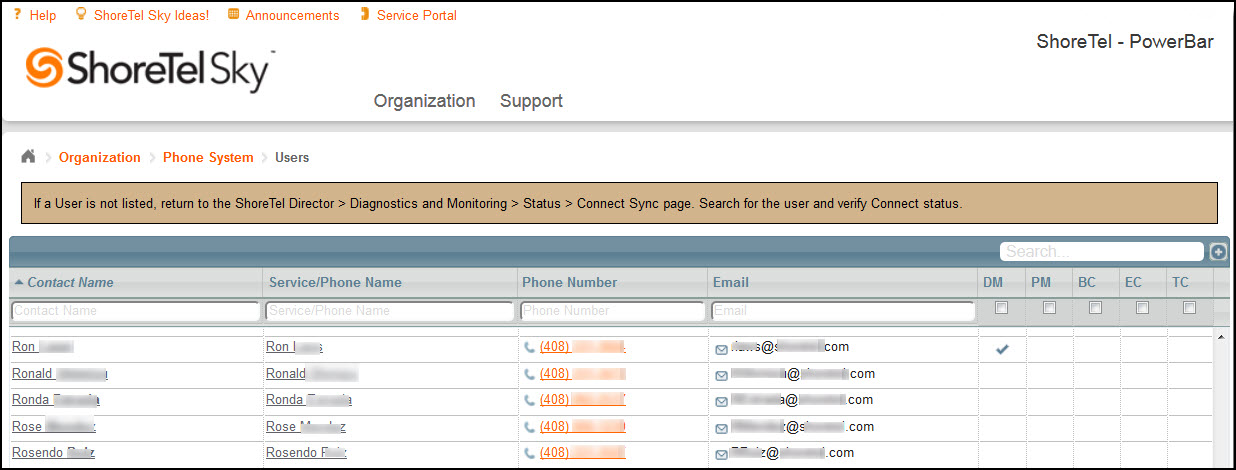Image resolution: width=1236 pixels, height=470 pixels.
Task: Click the Contact Name filter field
Action: (x=135, y=311)
